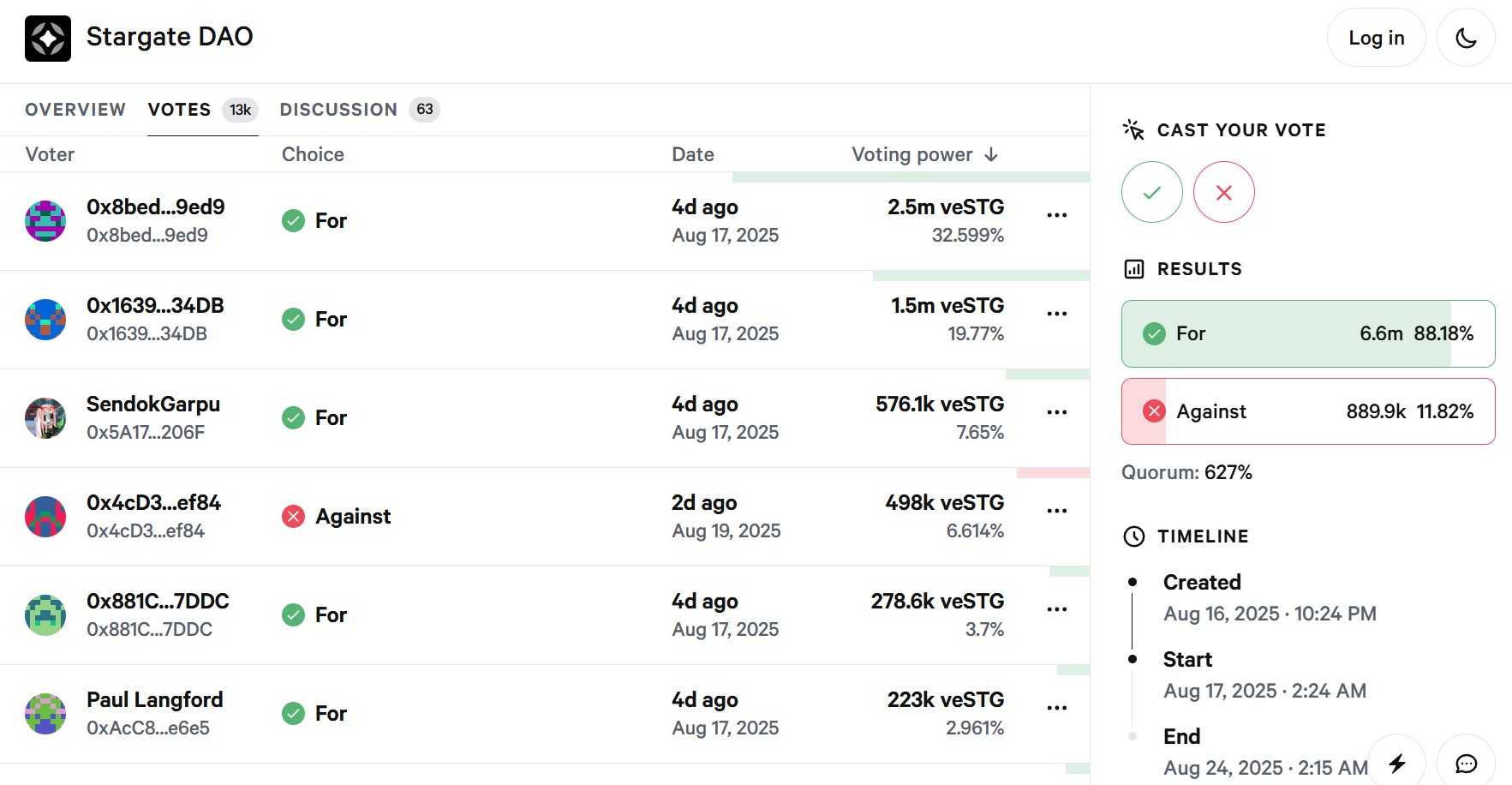Click avatar of voter 0x1639...34DB
1512x785 pixels.
(x=45, y=320)
